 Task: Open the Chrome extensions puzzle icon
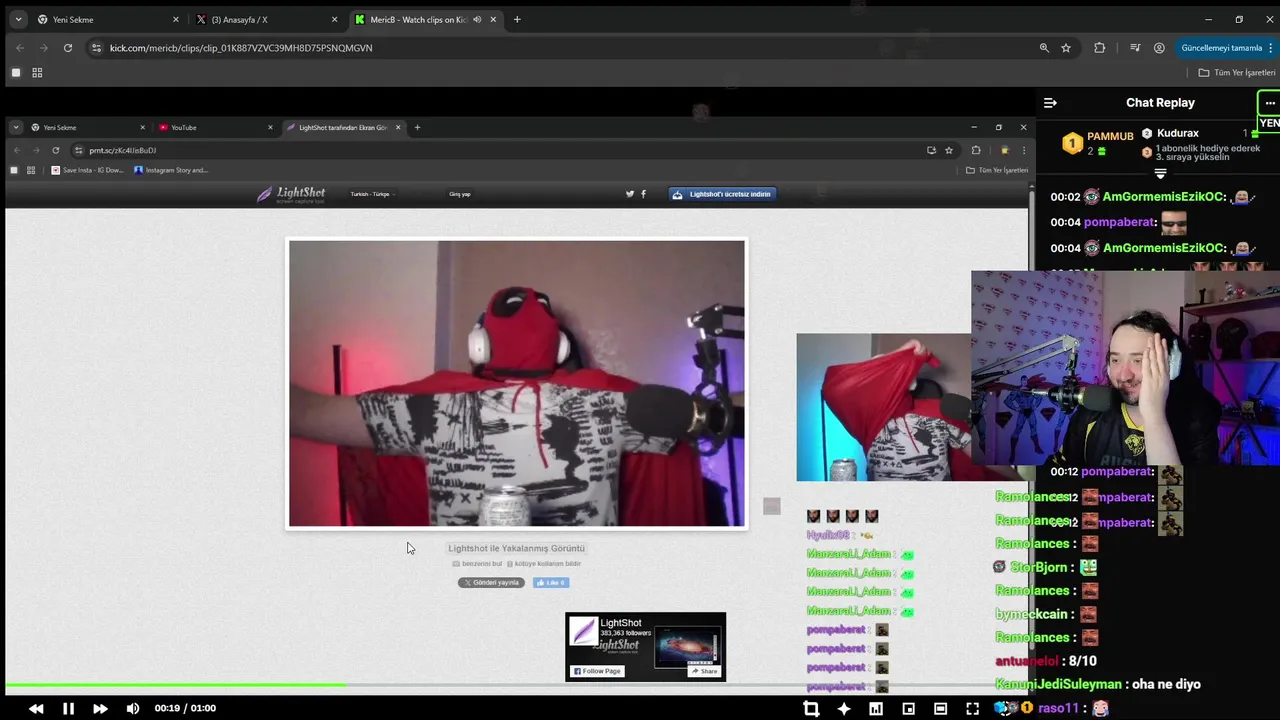pos(1100,47)
